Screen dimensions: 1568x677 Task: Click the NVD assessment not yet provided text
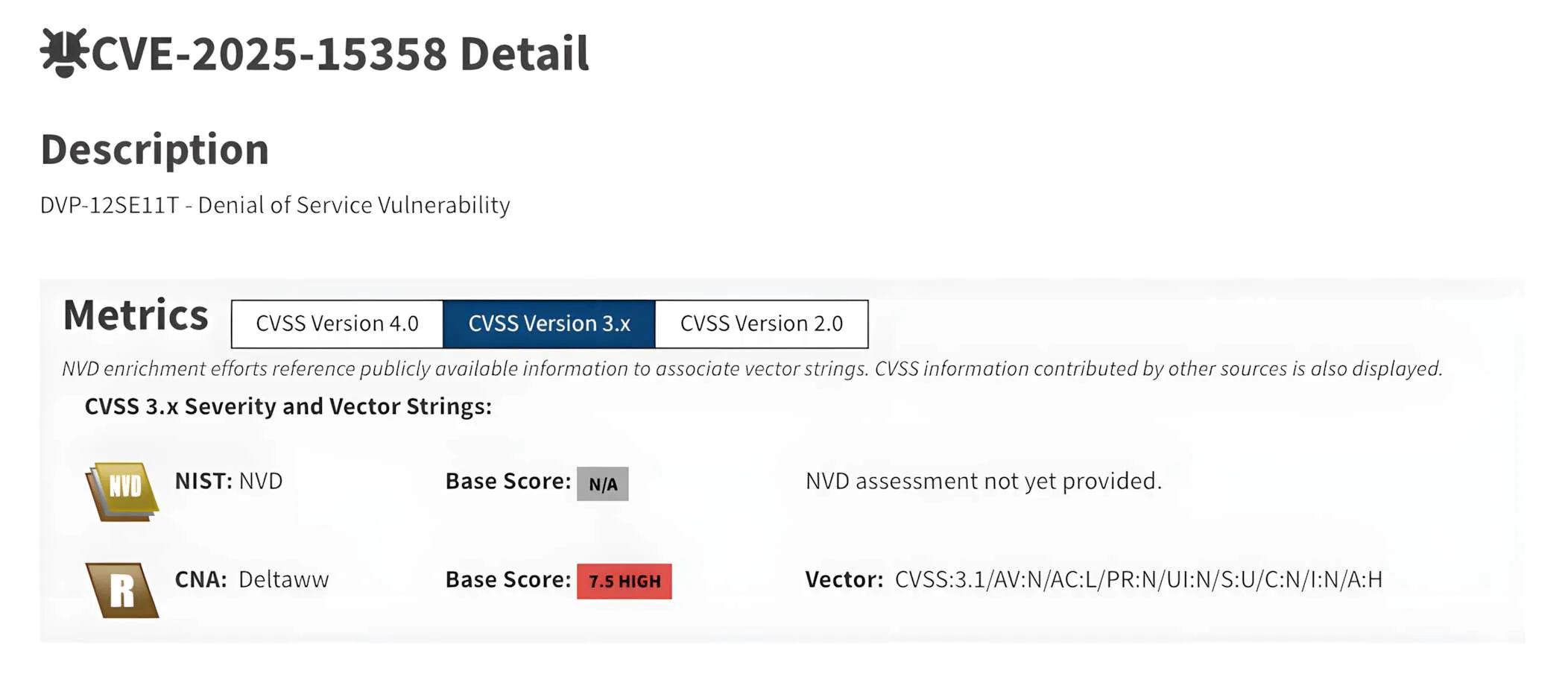(x=983, y=481)
